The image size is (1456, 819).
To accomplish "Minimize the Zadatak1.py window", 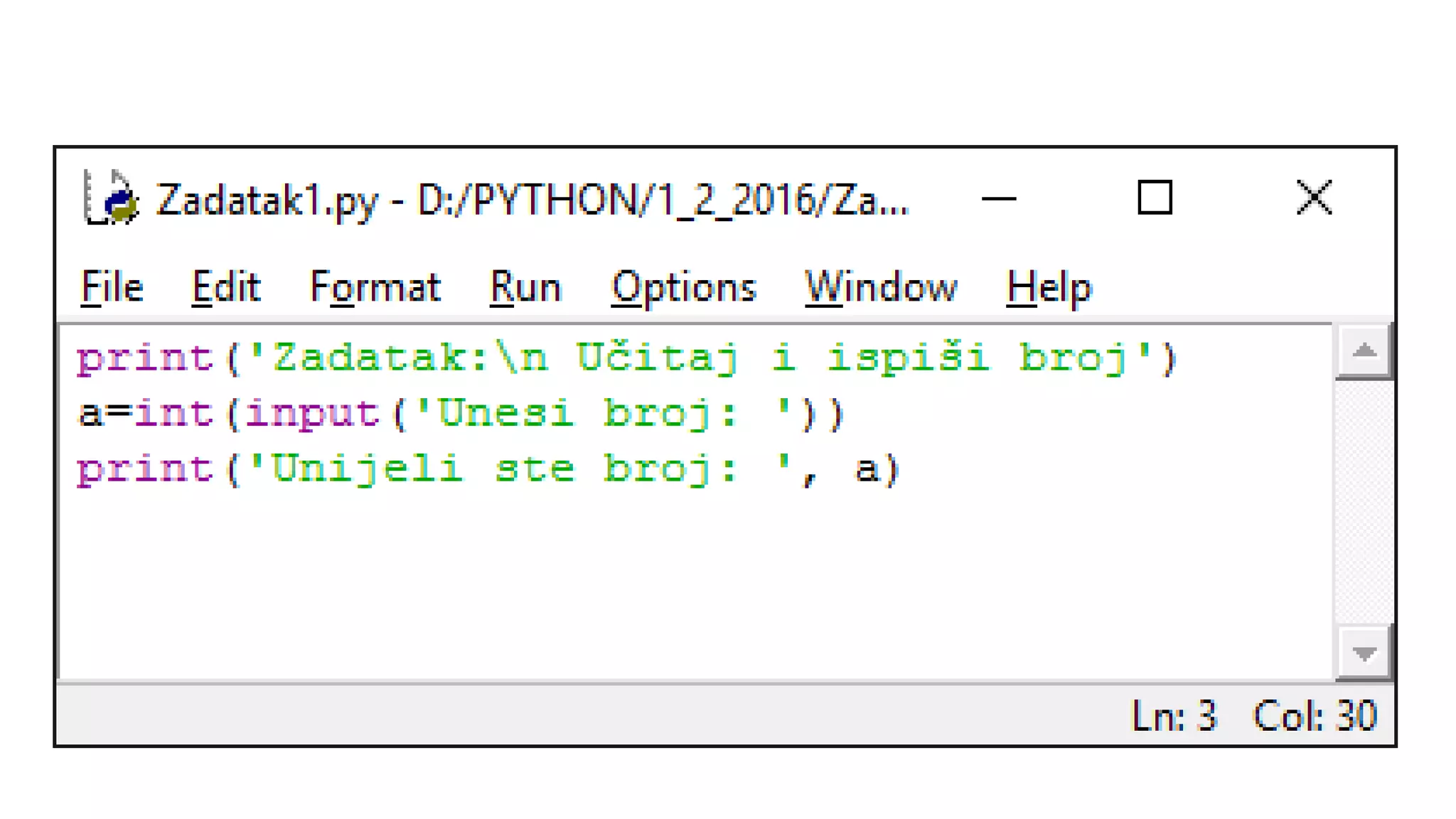I will (x=998, y=198).
